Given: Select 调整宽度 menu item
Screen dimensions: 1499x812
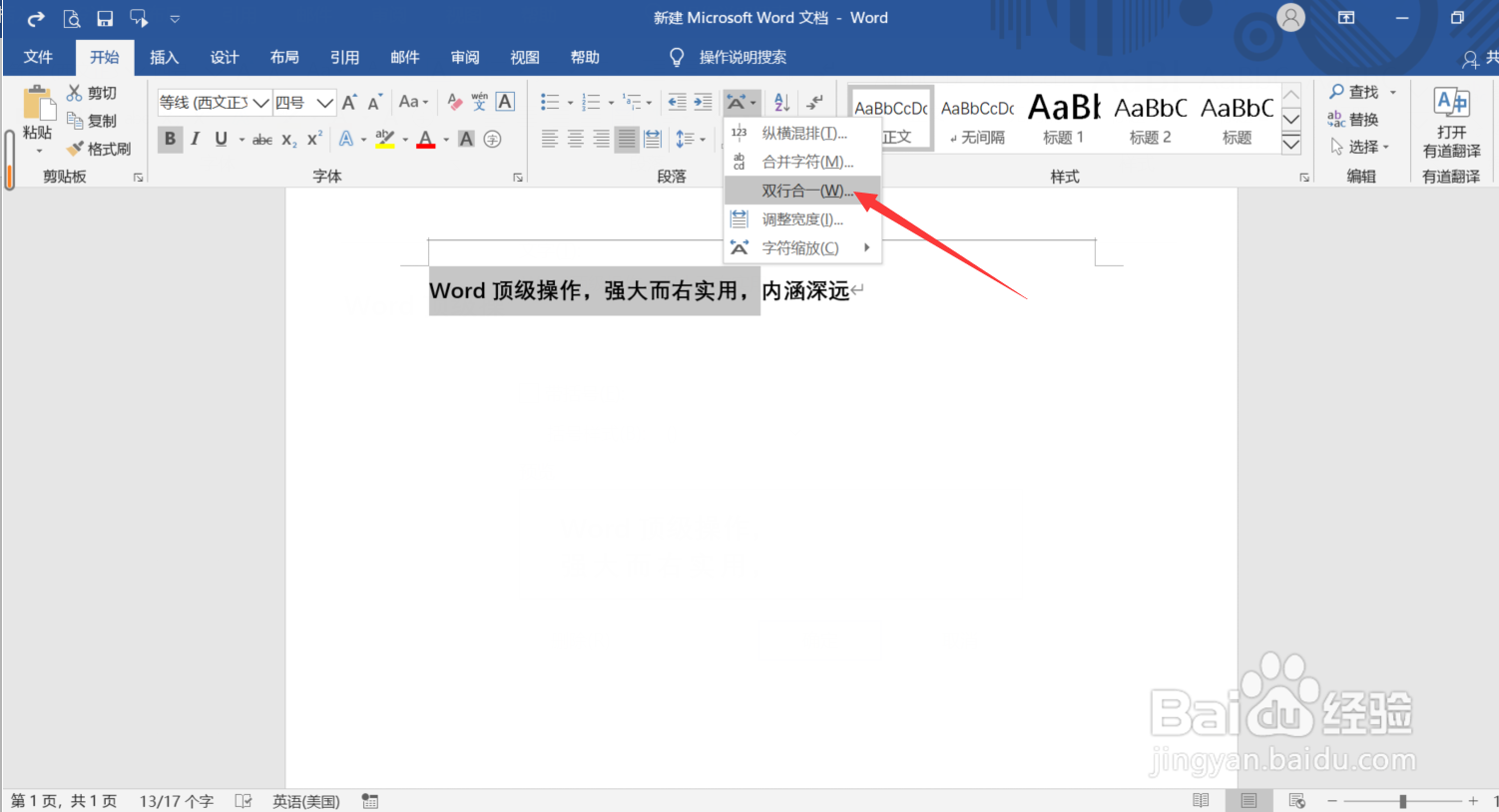Looking at the screenshot, I should [x=802, y=219].
